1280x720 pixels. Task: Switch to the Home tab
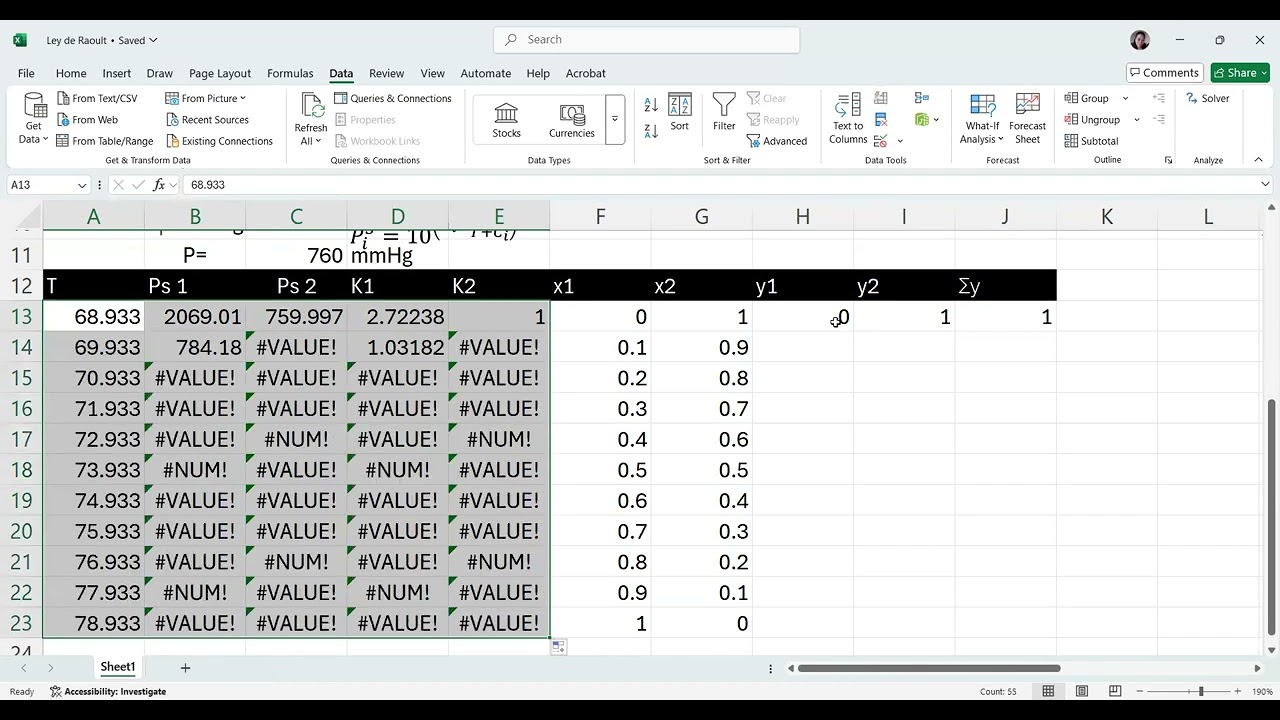click(71, 73)
